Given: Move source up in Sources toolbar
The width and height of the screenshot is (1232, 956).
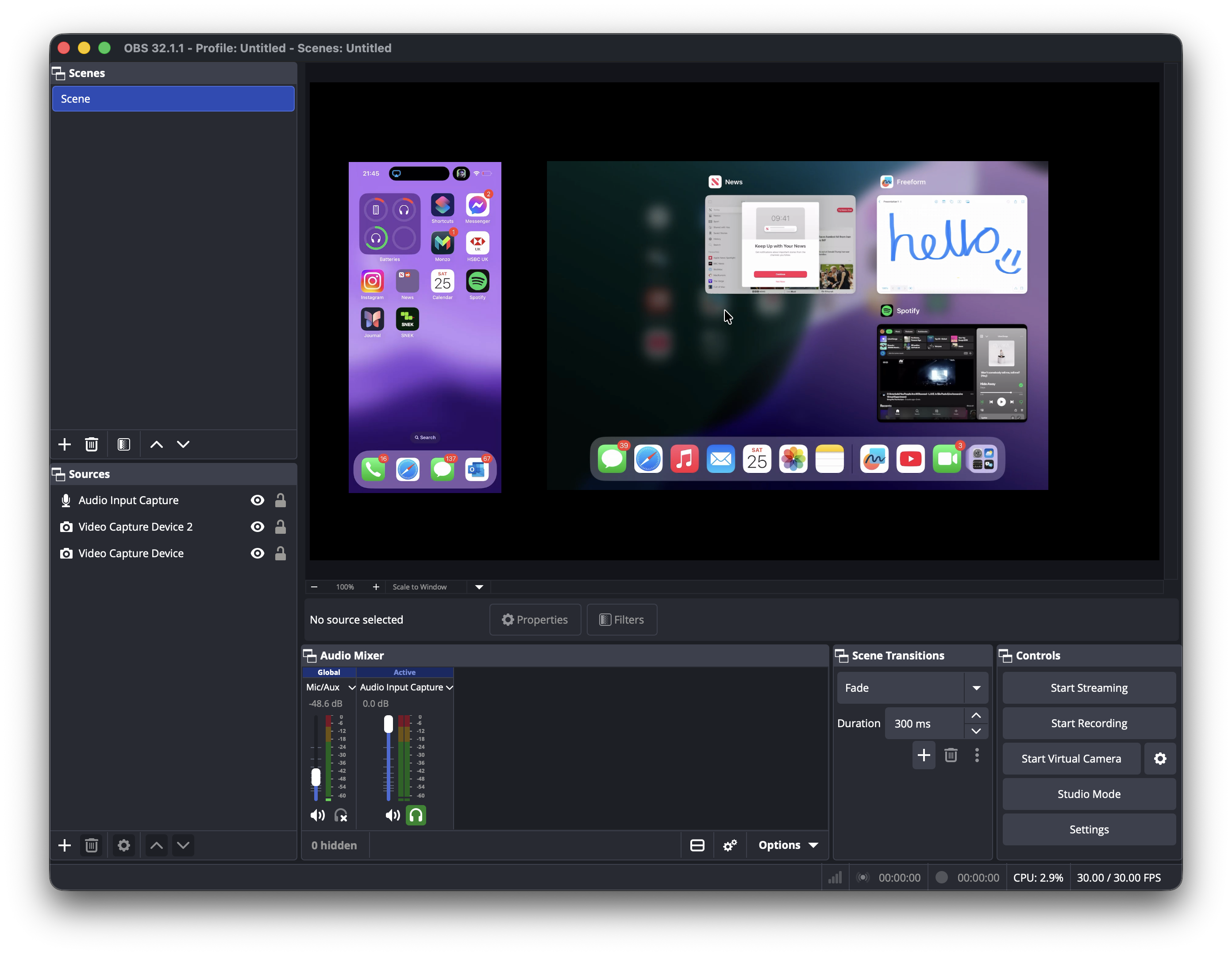Looking at the screenshot, I should pyautogui.click(x=156, y=845).
